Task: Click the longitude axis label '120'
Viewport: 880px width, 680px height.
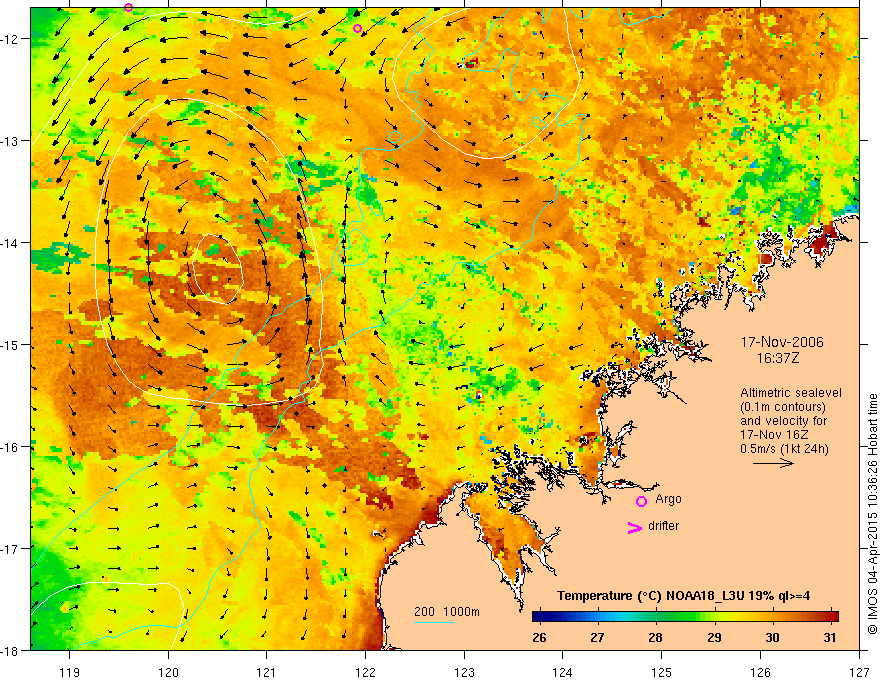Action: (168, 672)
